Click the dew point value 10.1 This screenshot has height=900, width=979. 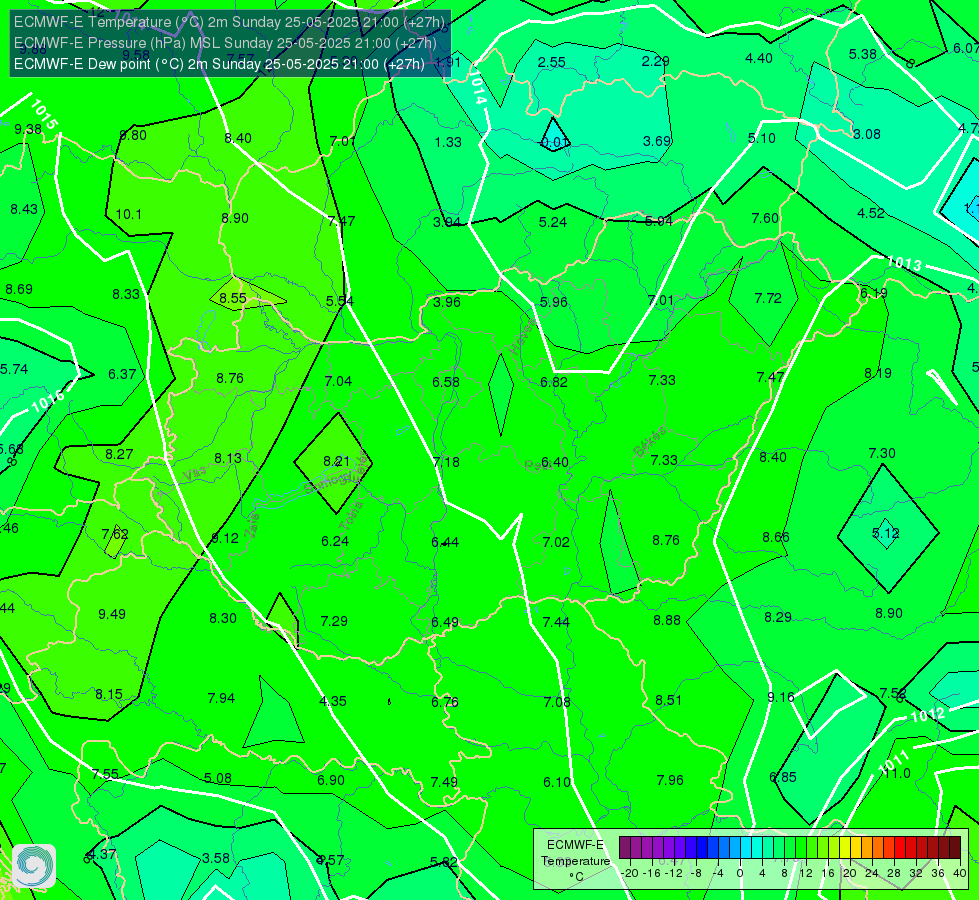click(x=129, y=214)
